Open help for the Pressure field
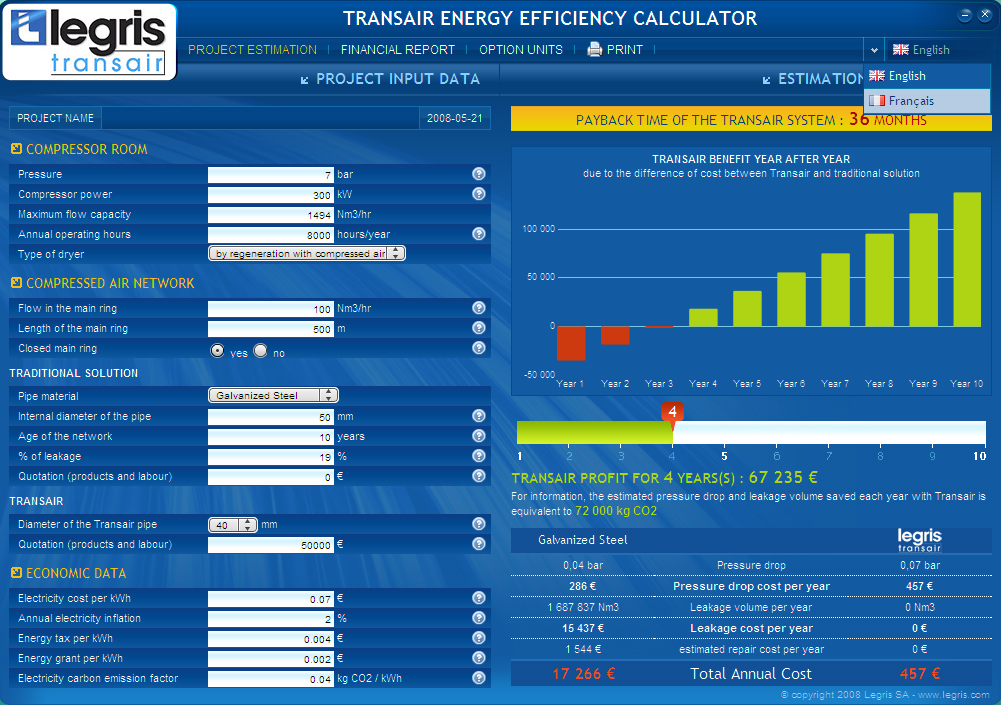Screen dimensions: 1001x705 pyautogui.click(x=479, y=174)
